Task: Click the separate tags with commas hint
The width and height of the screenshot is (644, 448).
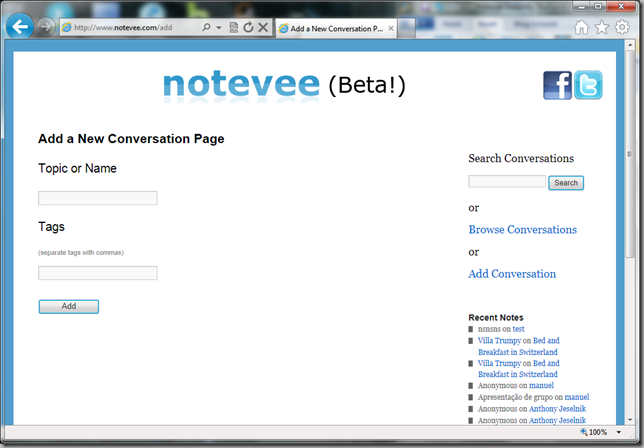Action: [81, 253]
